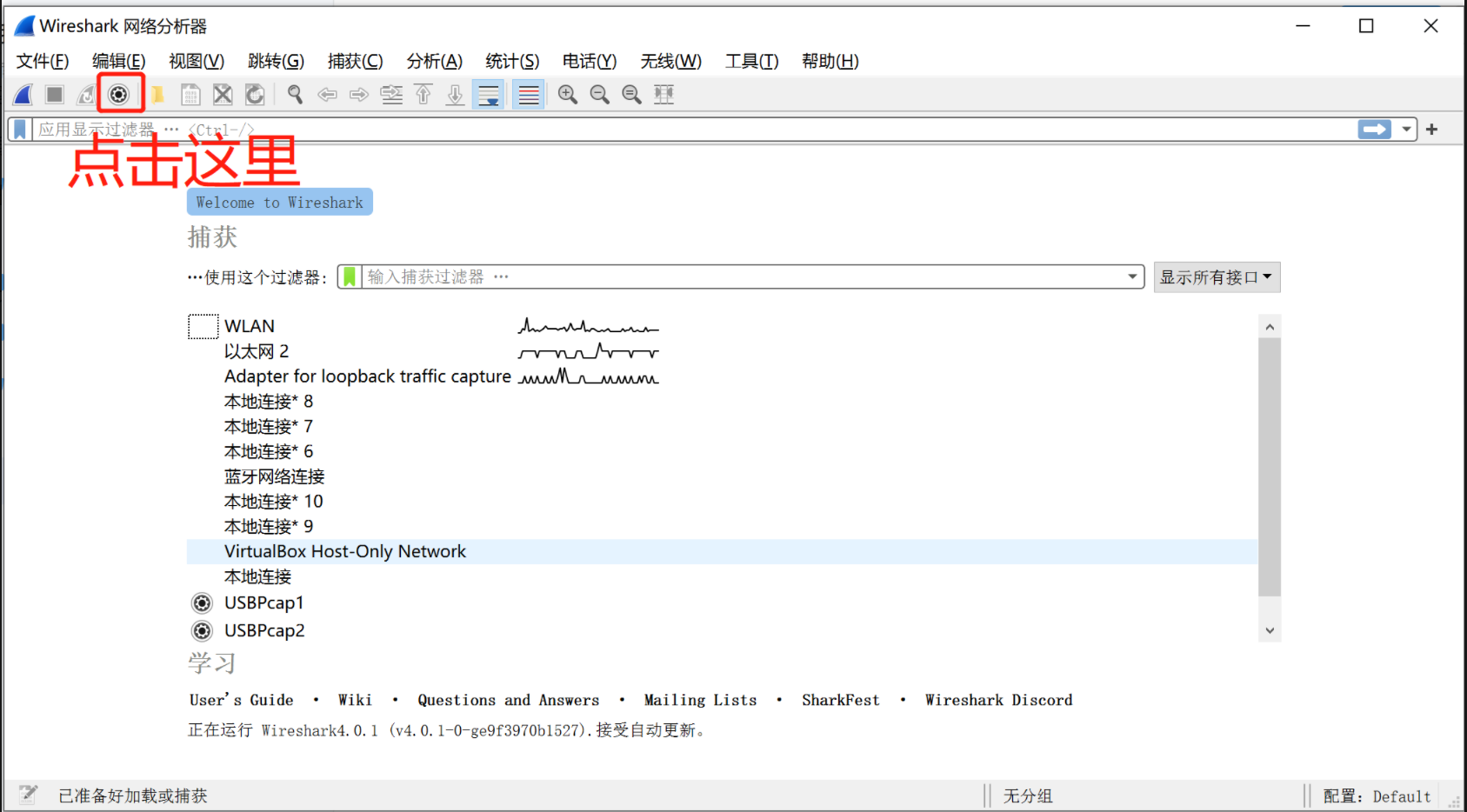This screenshot has height=812, width=1467.
Task: Click 配置: Default profile in status bar
Action: (x=1377, y=796)
